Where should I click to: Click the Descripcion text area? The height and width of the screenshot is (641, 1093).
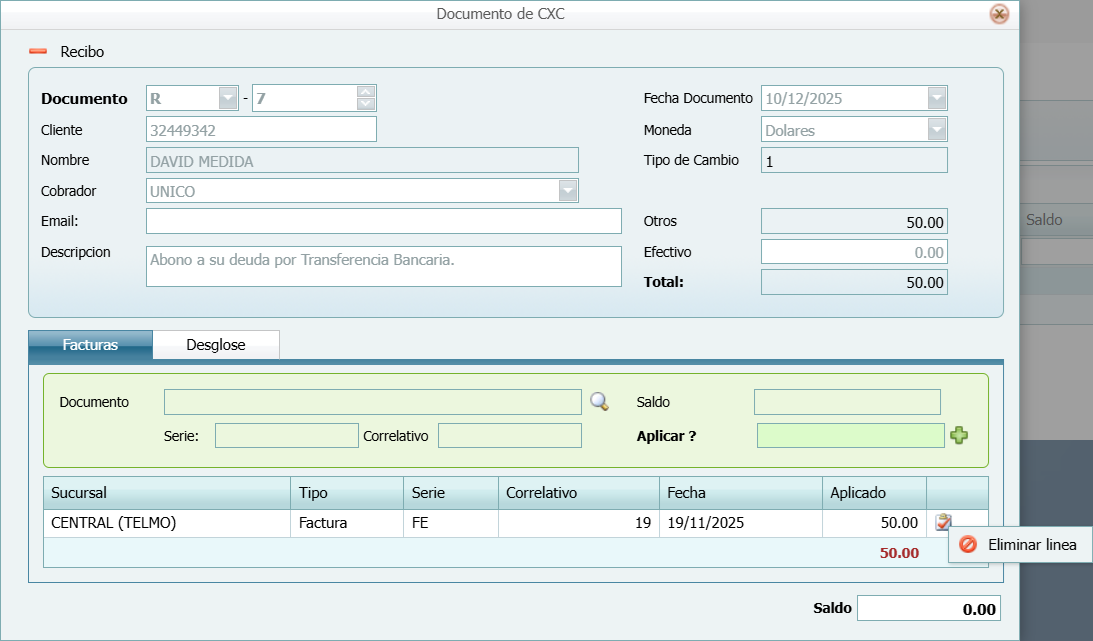384,266
